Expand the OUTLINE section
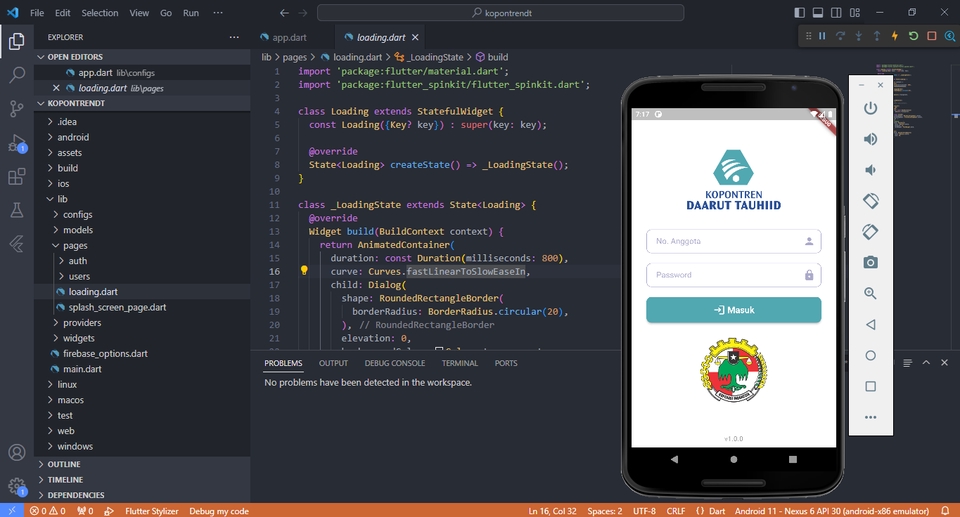The height and width of the screenshot is (517, 960). (x=142, y=464)
